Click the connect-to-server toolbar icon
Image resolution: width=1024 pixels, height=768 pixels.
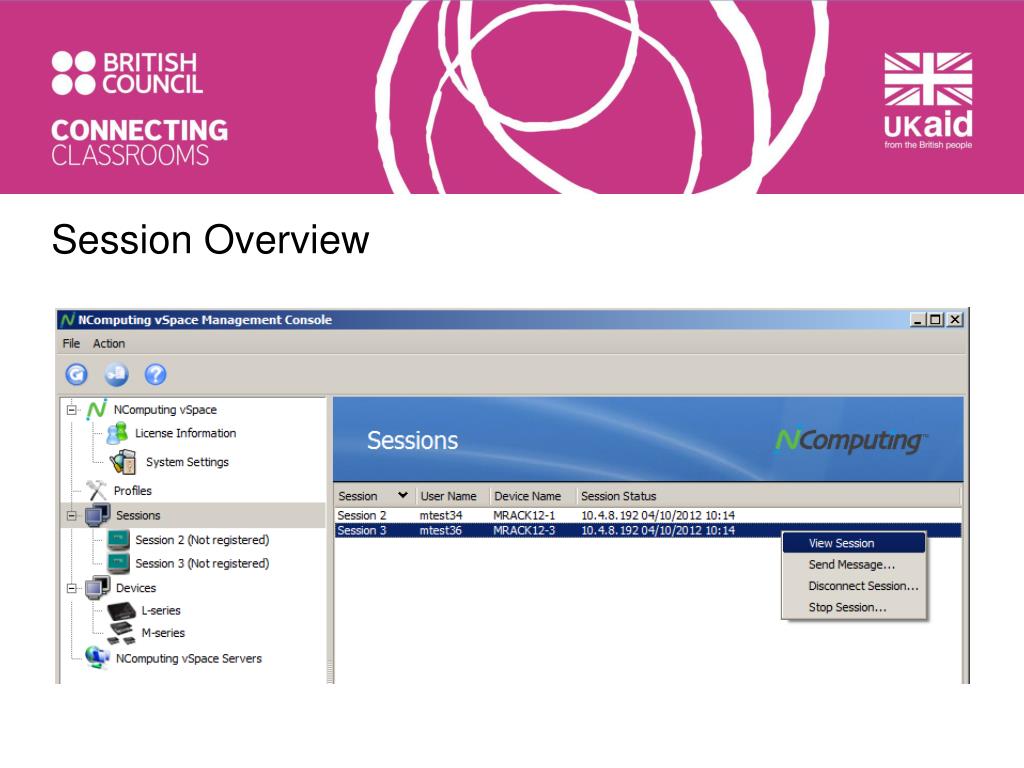point(116,374)
